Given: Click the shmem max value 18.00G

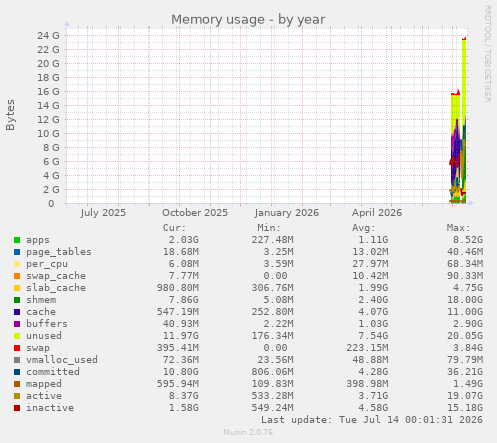Looking at the screenshot, I should [x=465, y=300].
